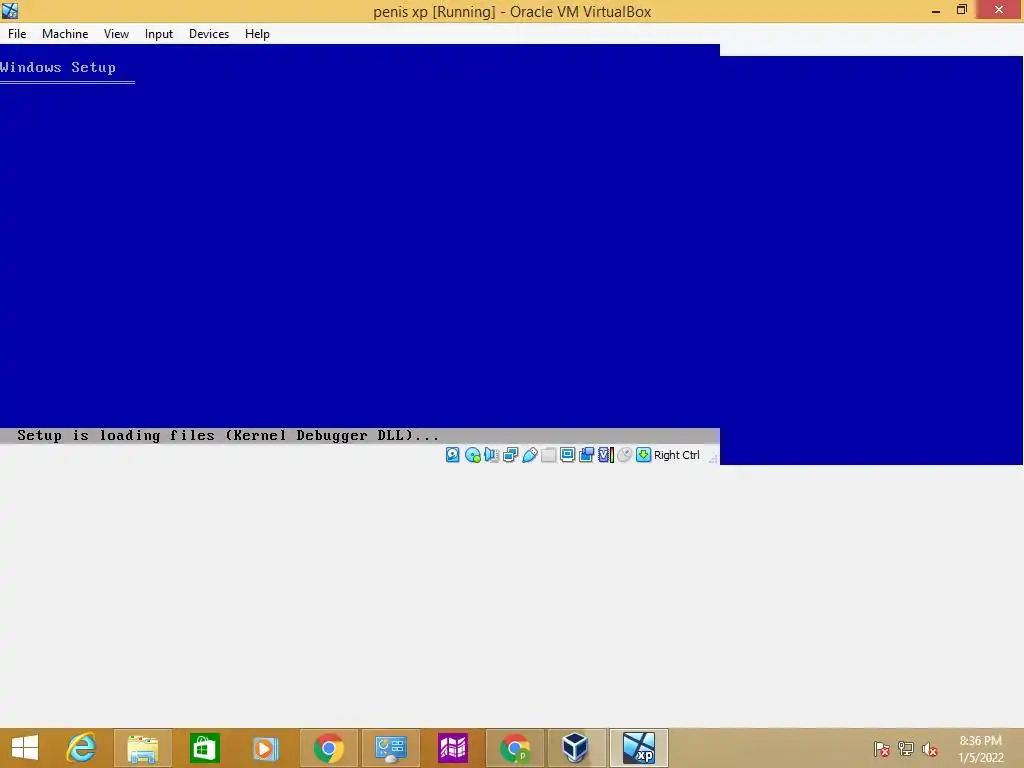Viewport: 1024px width, 768px height.
Task: Click the recording status icon
Action: click(x=586, y=455)
